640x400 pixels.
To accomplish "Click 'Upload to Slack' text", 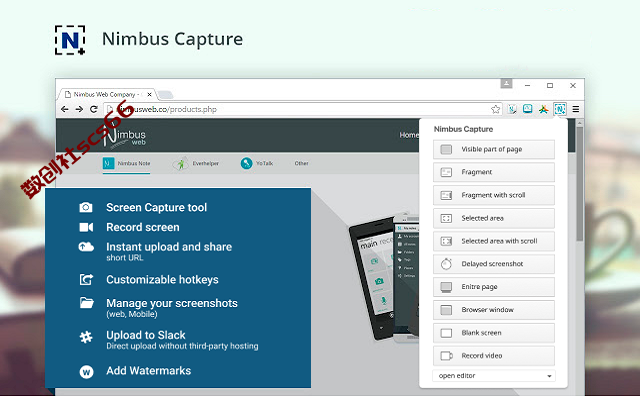I will [x=146, y=335].
